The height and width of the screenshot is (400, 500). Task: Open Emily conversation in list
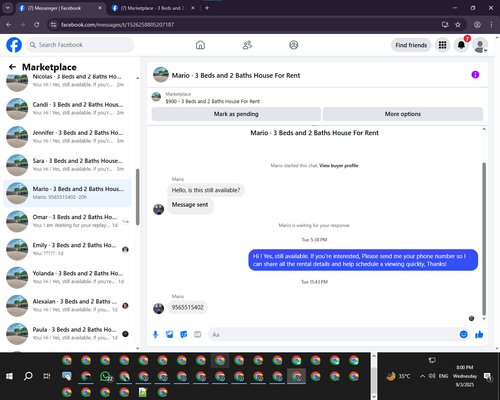[67, 249]
